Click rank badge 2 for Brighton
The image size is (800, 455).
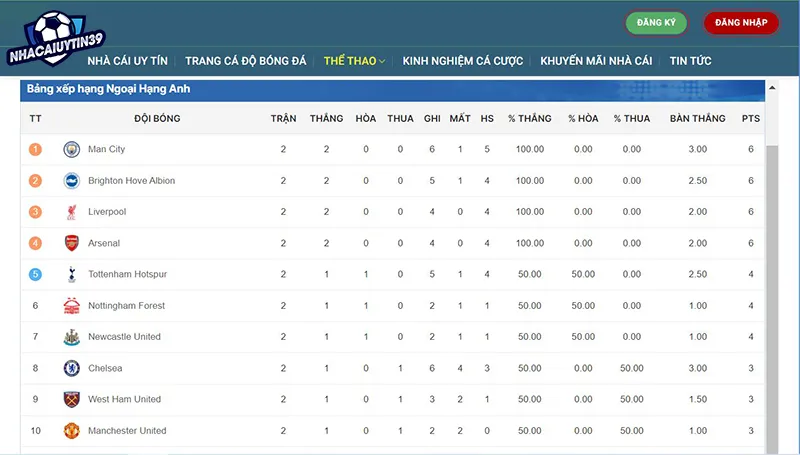[x=35, y=181]
